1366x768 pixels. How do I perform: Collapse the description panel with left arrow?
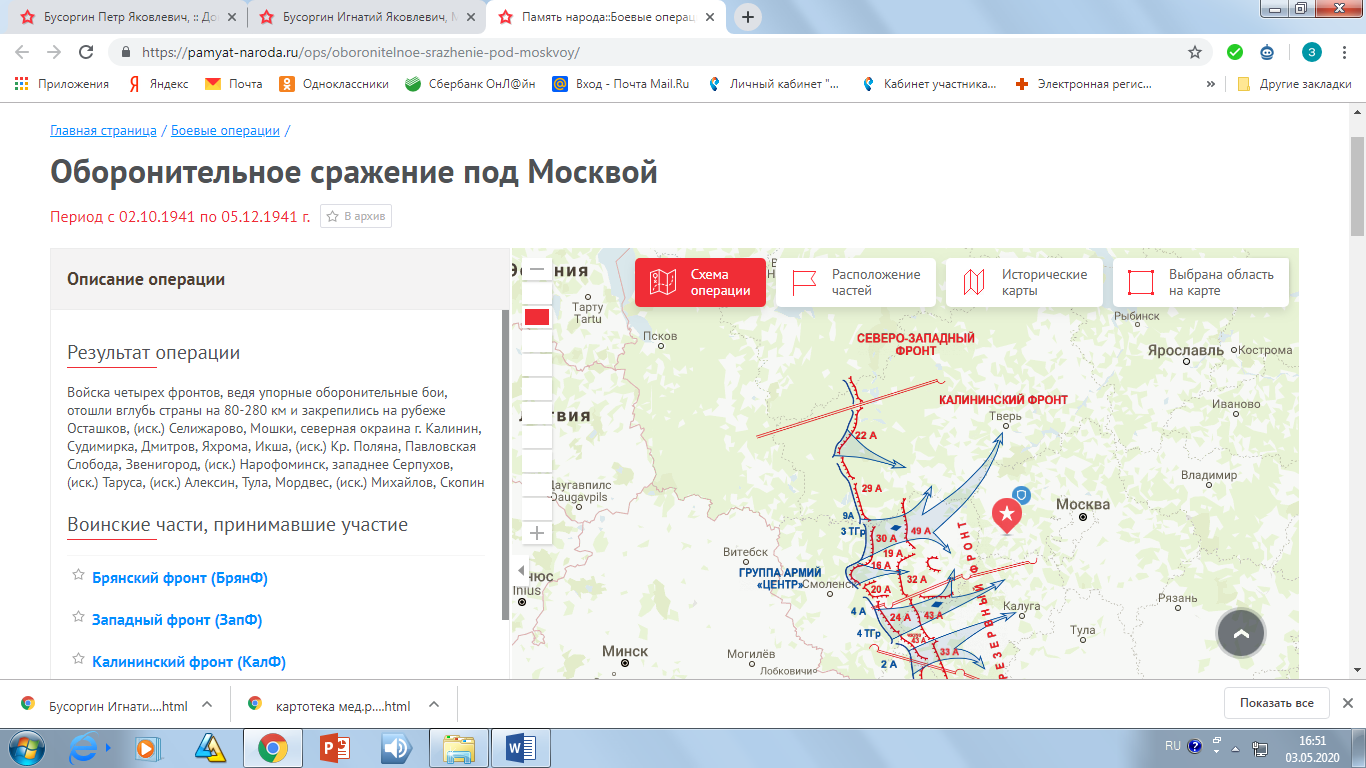point(520,571)
